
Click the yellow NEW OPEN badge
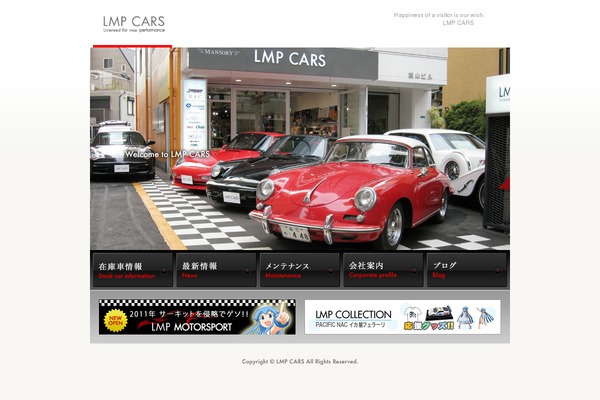[115, 321]
